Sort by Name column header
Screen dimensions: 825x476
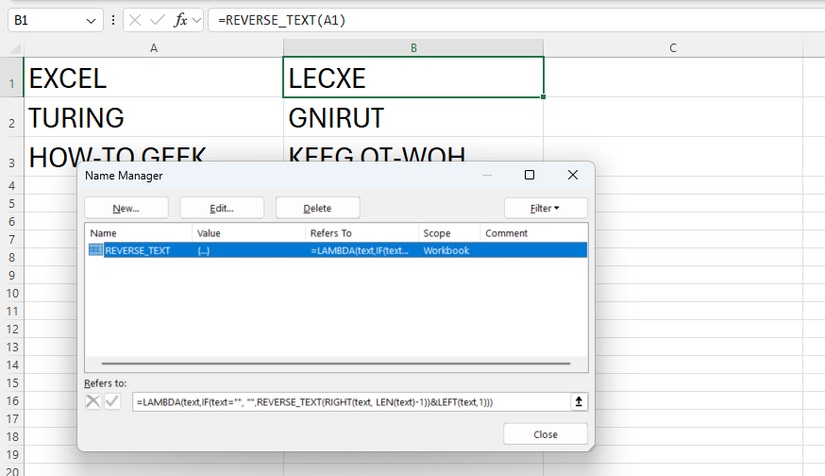pos(139,233)
